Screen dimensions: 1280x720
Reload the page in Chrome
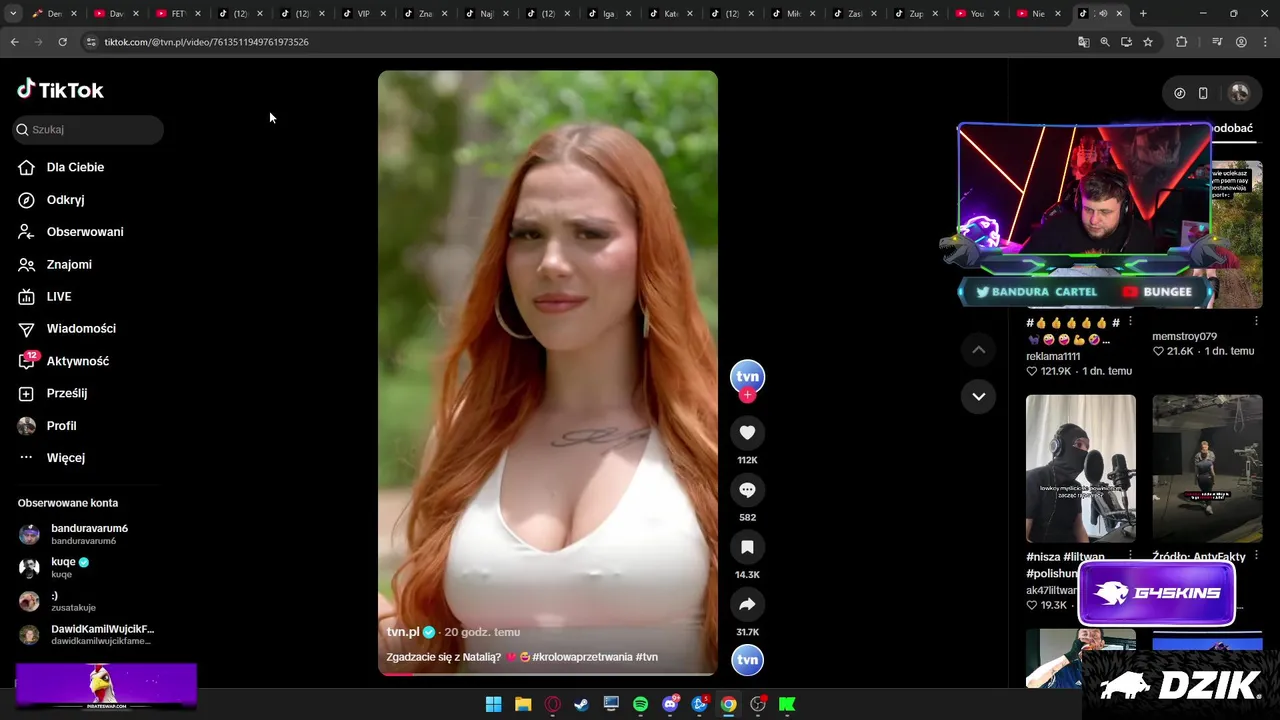click(62, 42)
